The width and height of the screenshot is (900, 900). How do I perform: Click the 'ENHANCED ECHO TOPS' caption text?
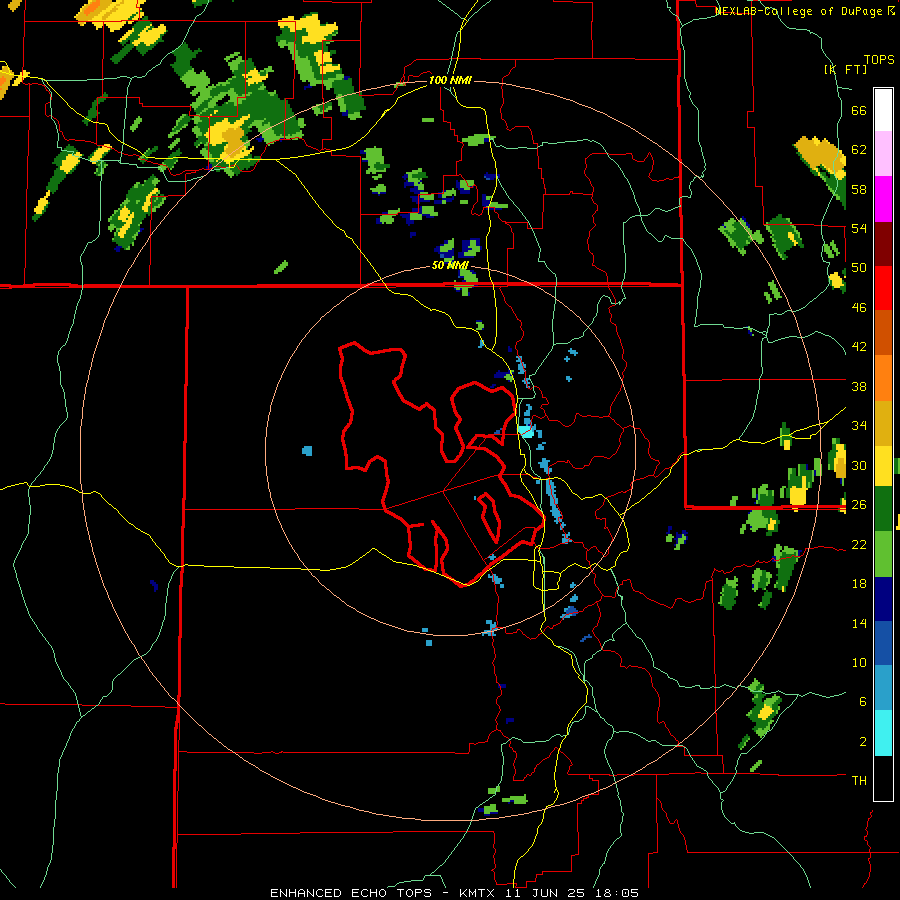pos(351,893)
